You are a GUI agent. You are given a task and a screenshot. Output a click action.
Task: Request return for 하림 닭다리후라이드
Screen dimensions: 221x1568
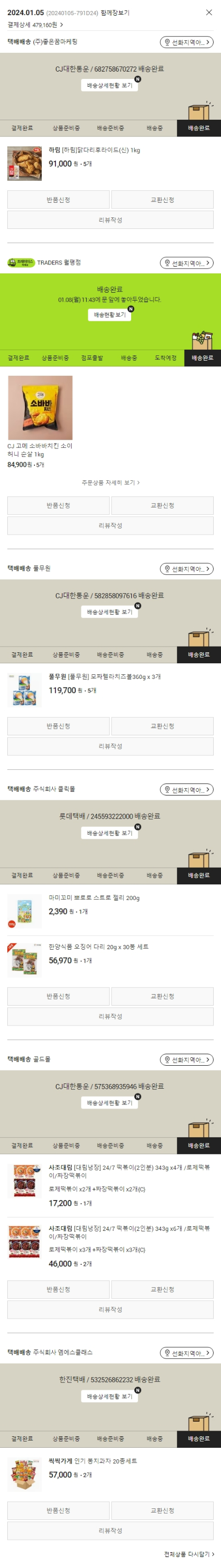pyautogui.click(x=59, y=200)
